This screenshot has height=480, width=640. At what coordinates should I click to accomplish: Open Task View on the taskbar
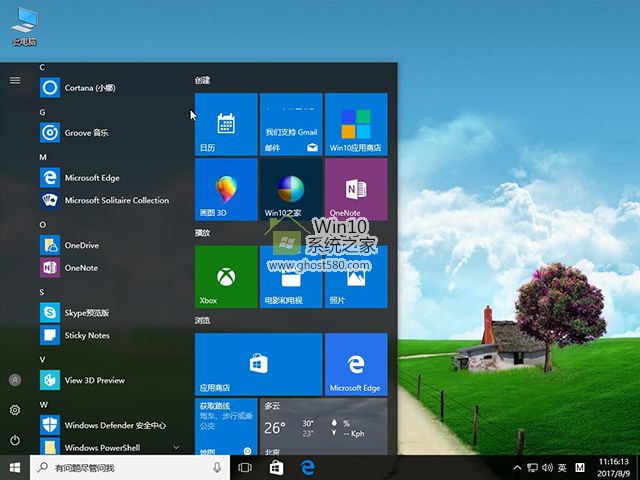pos(245,467)
